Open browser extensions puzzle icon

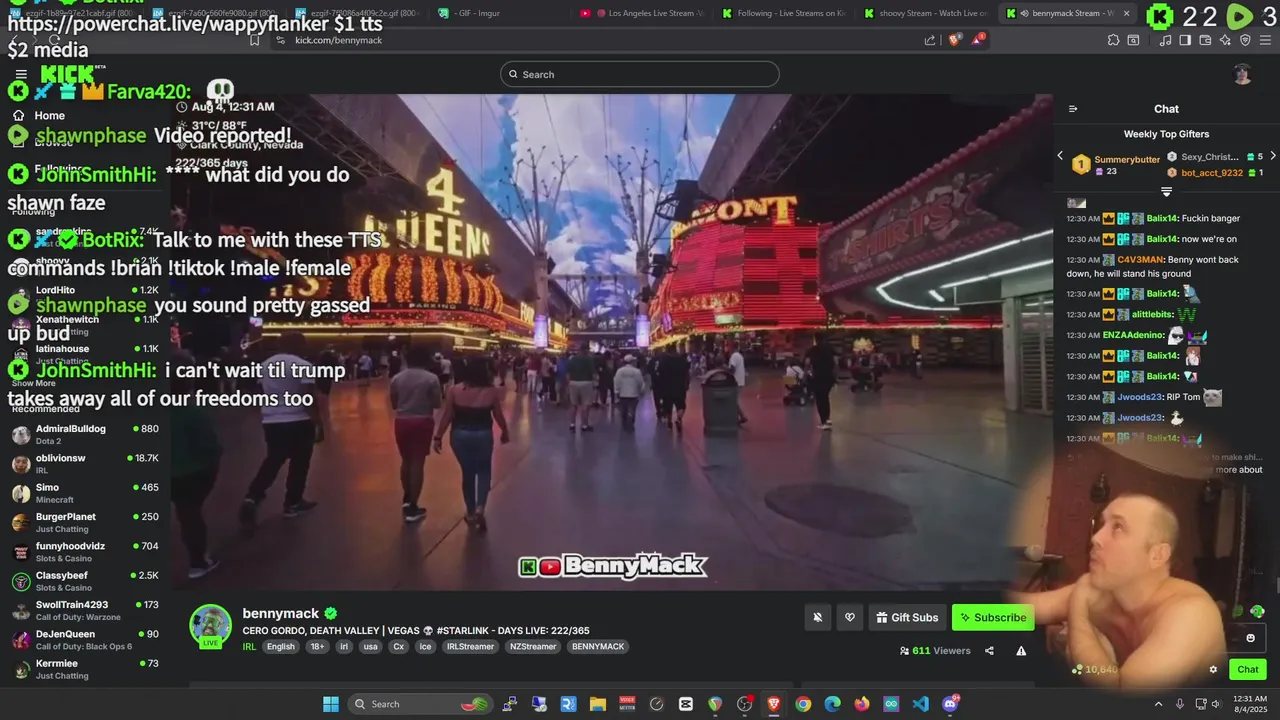tap(1113, 40)
